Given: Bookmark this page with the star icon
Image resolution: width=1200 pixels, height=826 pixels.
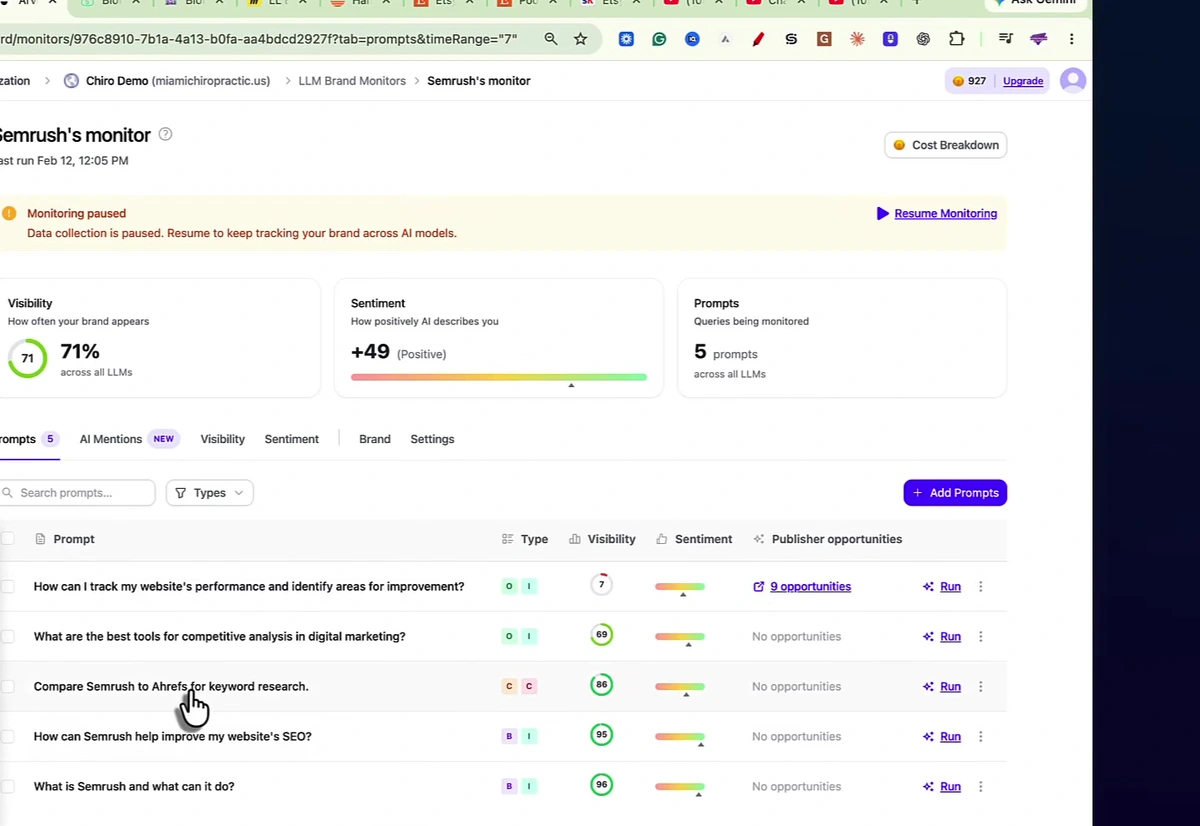Looking at the screenshot, I should click(x=580, y=39).
